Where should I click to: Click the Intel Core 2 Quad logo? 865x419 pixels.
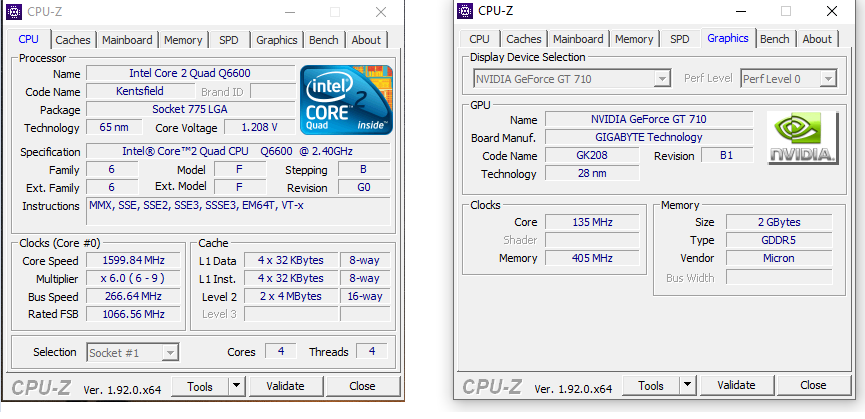click(x=346, y=100)
